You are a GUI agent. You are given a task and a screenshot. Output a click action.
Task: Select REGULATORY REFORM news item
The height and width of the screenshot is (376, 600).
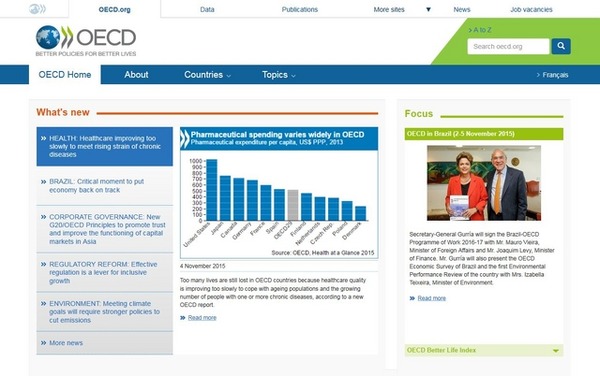pyautogui.click(x=104, y=272)
